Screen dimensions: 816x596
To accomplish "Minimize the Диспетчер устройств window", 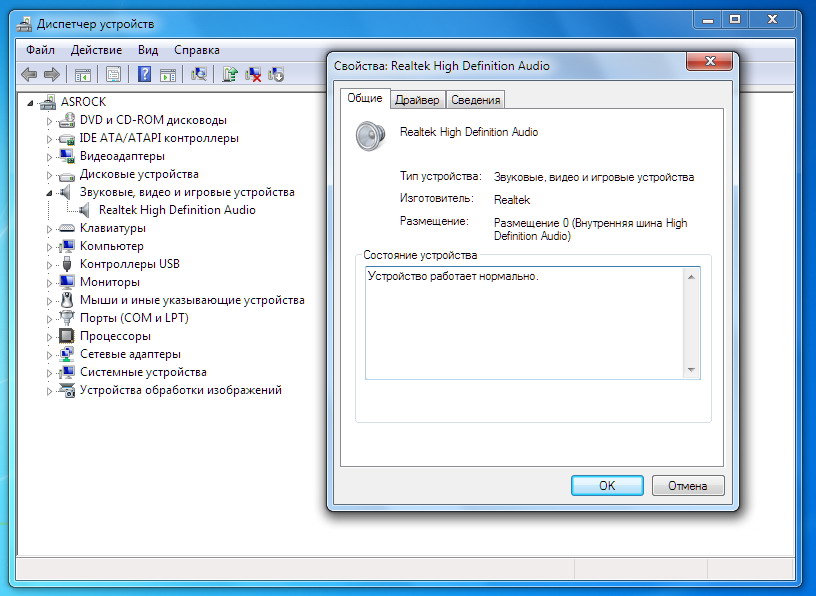I will [x=707, y=20].
